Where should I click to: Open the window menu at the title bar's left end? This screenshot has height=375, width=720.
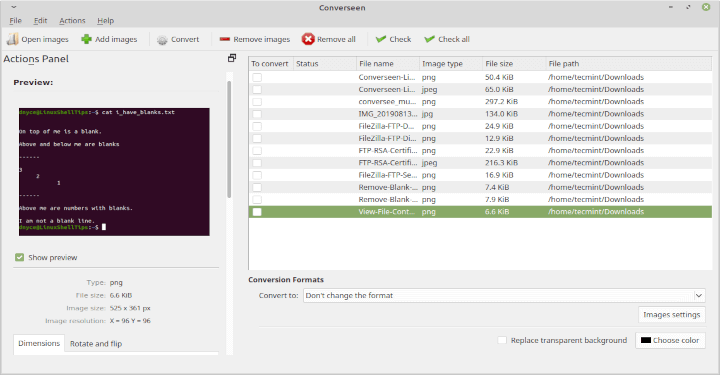pos(14,7)
